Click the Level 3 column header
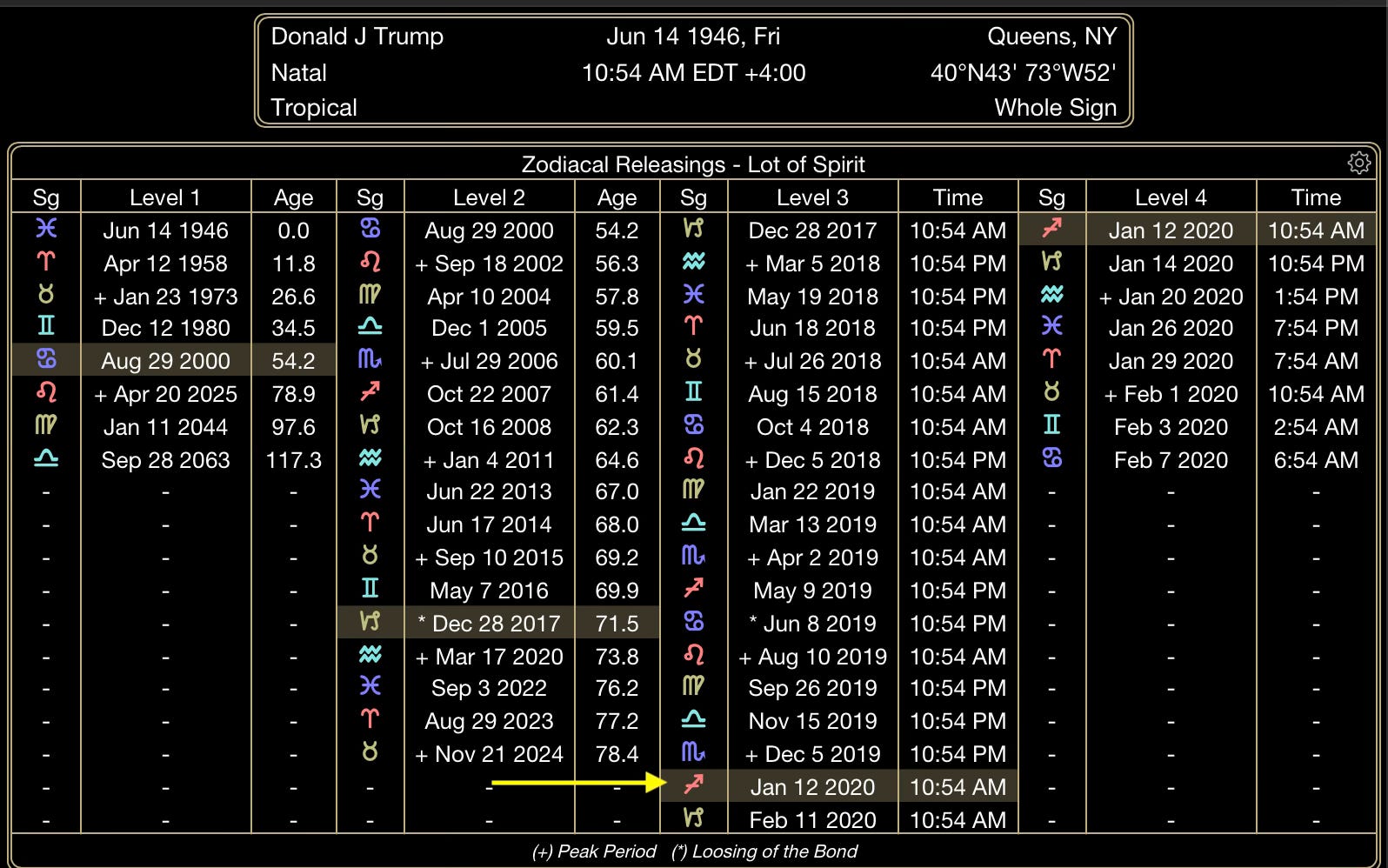Image resolution: width=1388 pixels, height=868 pixels. pos(812,197)
